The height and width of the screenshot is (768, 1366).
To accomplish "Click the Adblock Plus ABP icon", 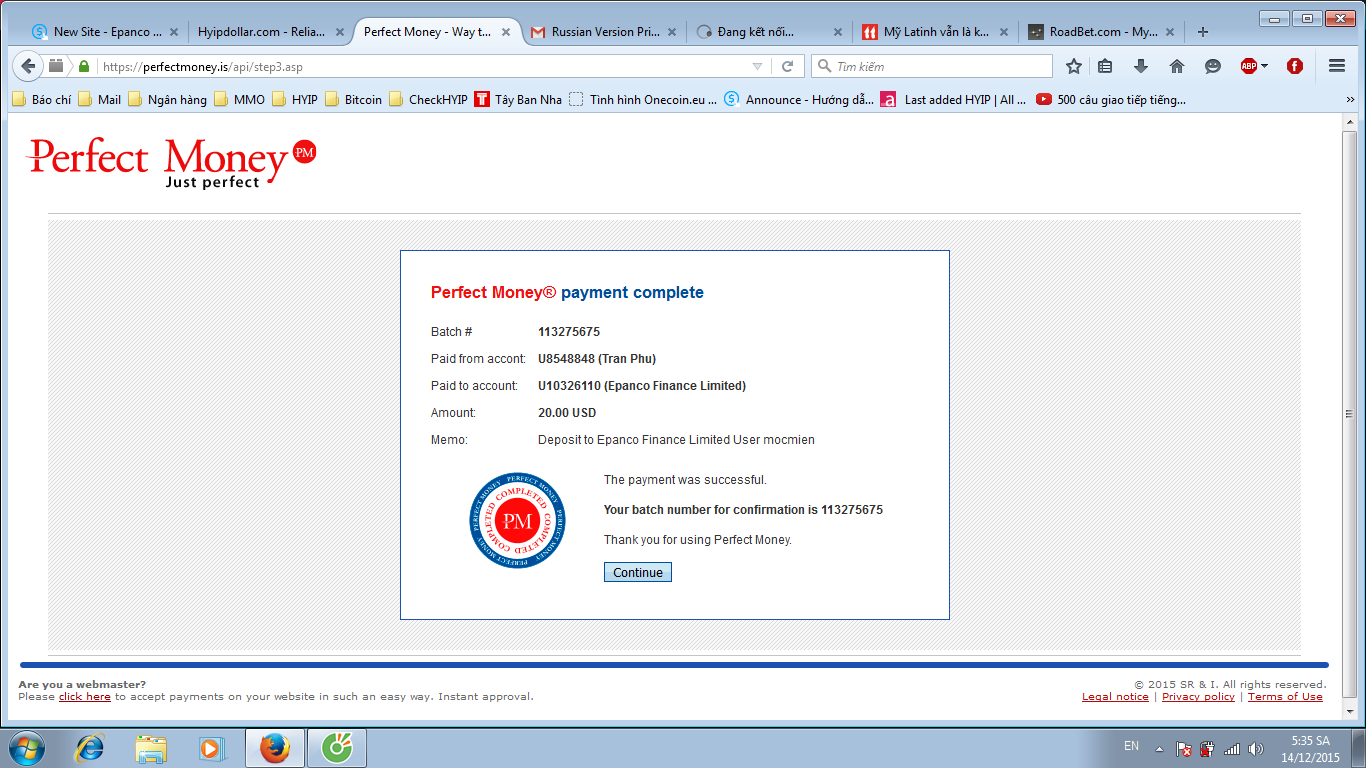I will coord(1249,67).
